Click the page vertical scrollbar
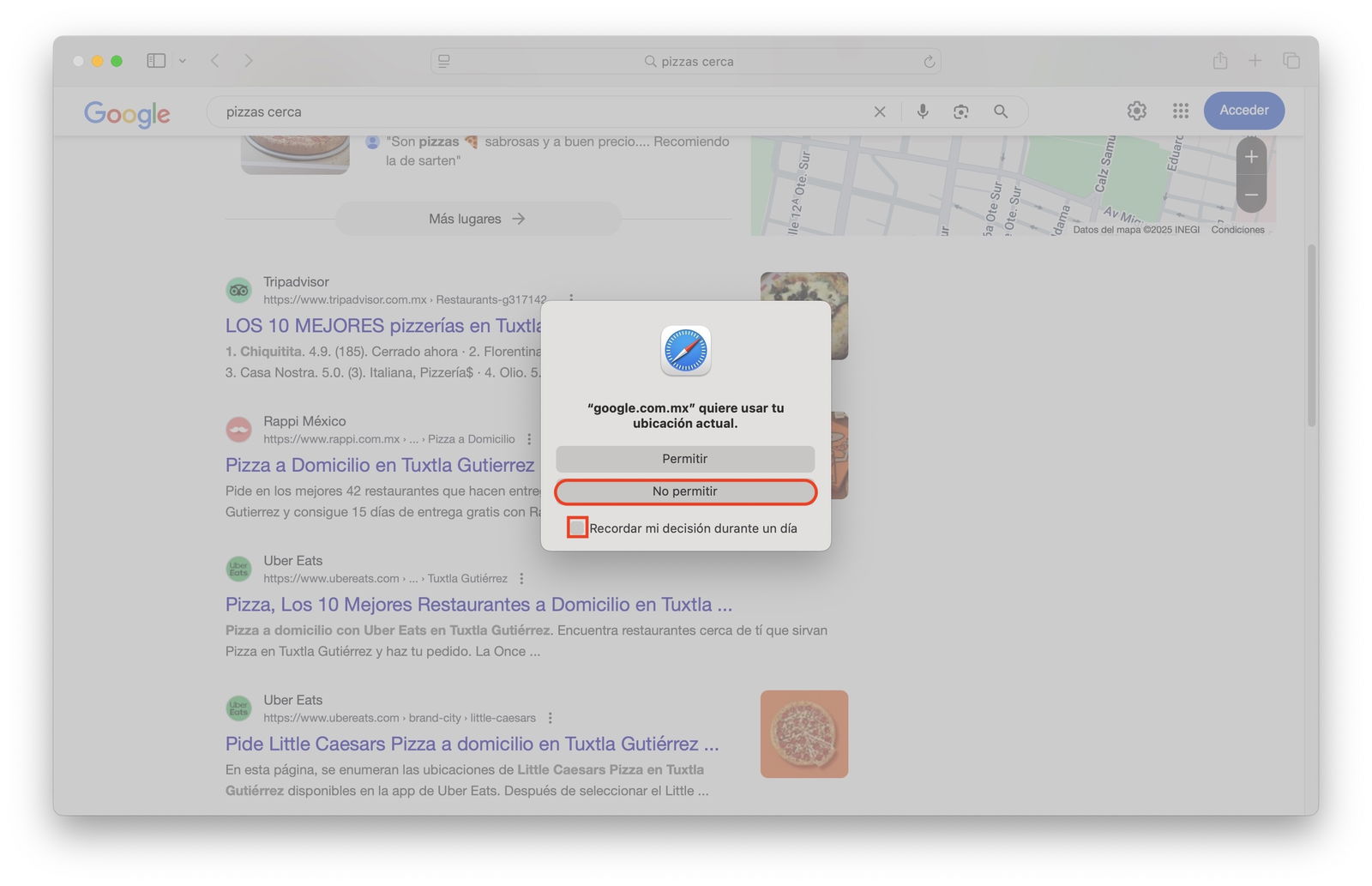1372x886 pixels. click(x=1311, y=335)
